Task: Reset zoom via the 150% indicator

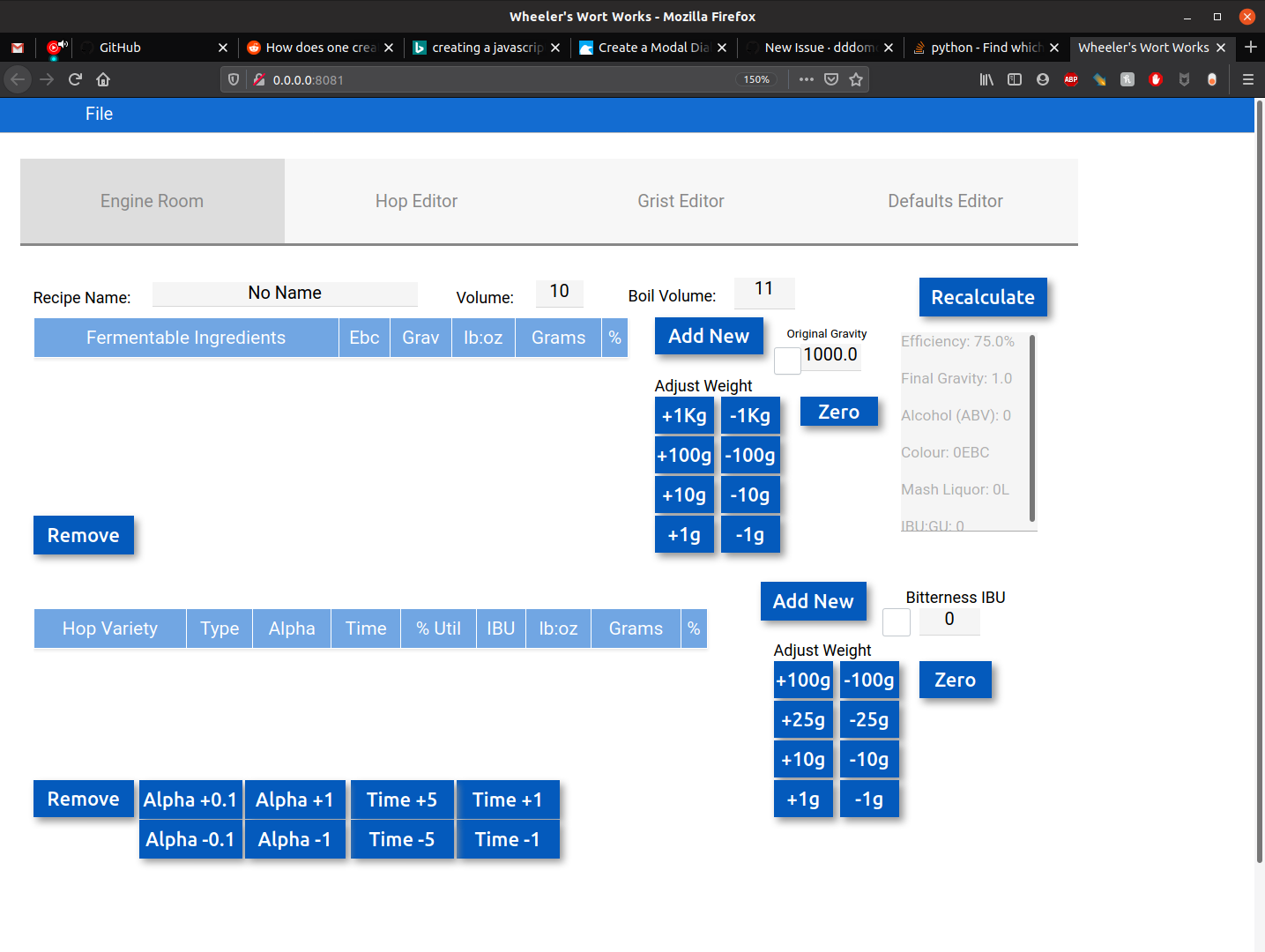Action: point(756,79)
